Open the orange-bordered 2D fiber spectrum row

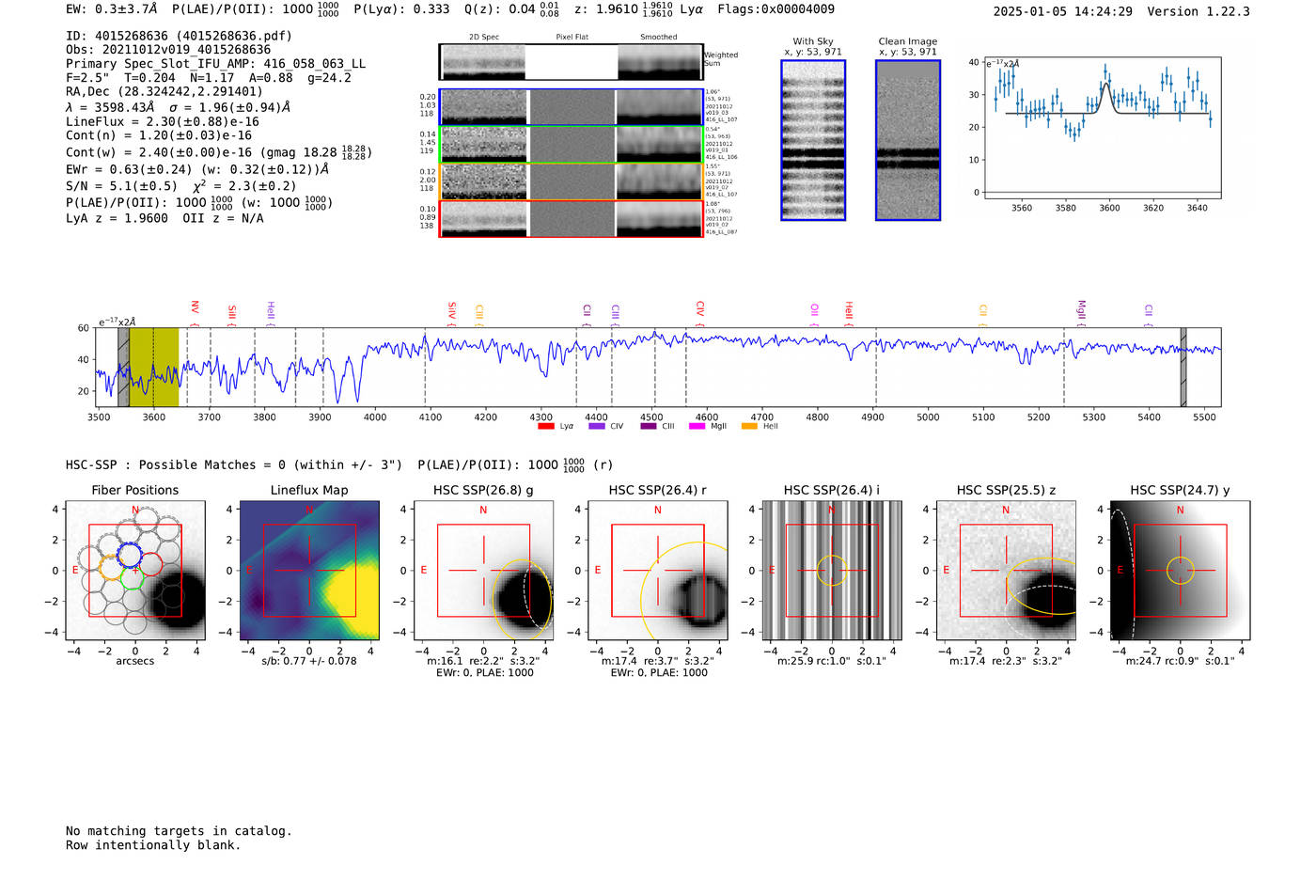[x=571, y=181]
